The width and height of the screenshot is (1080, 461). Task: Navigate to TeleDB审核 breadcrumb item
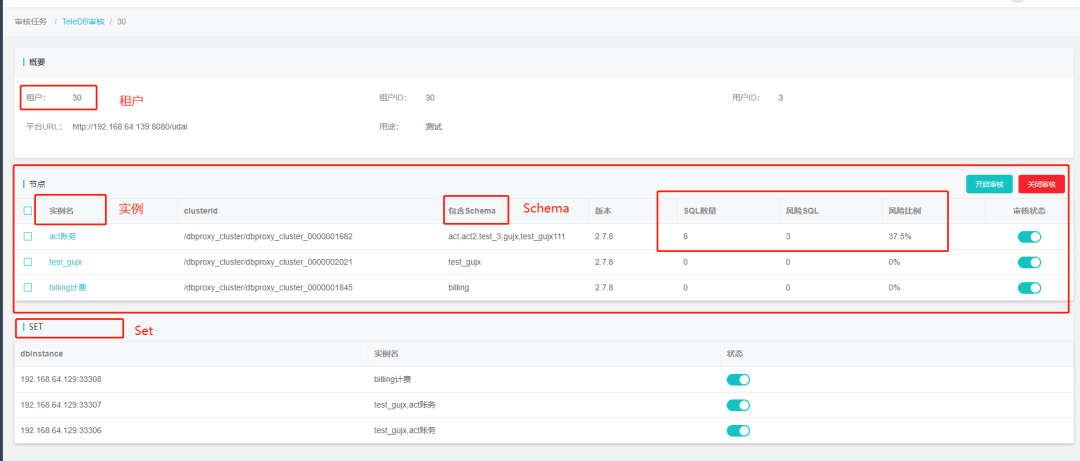click(83, 21)
